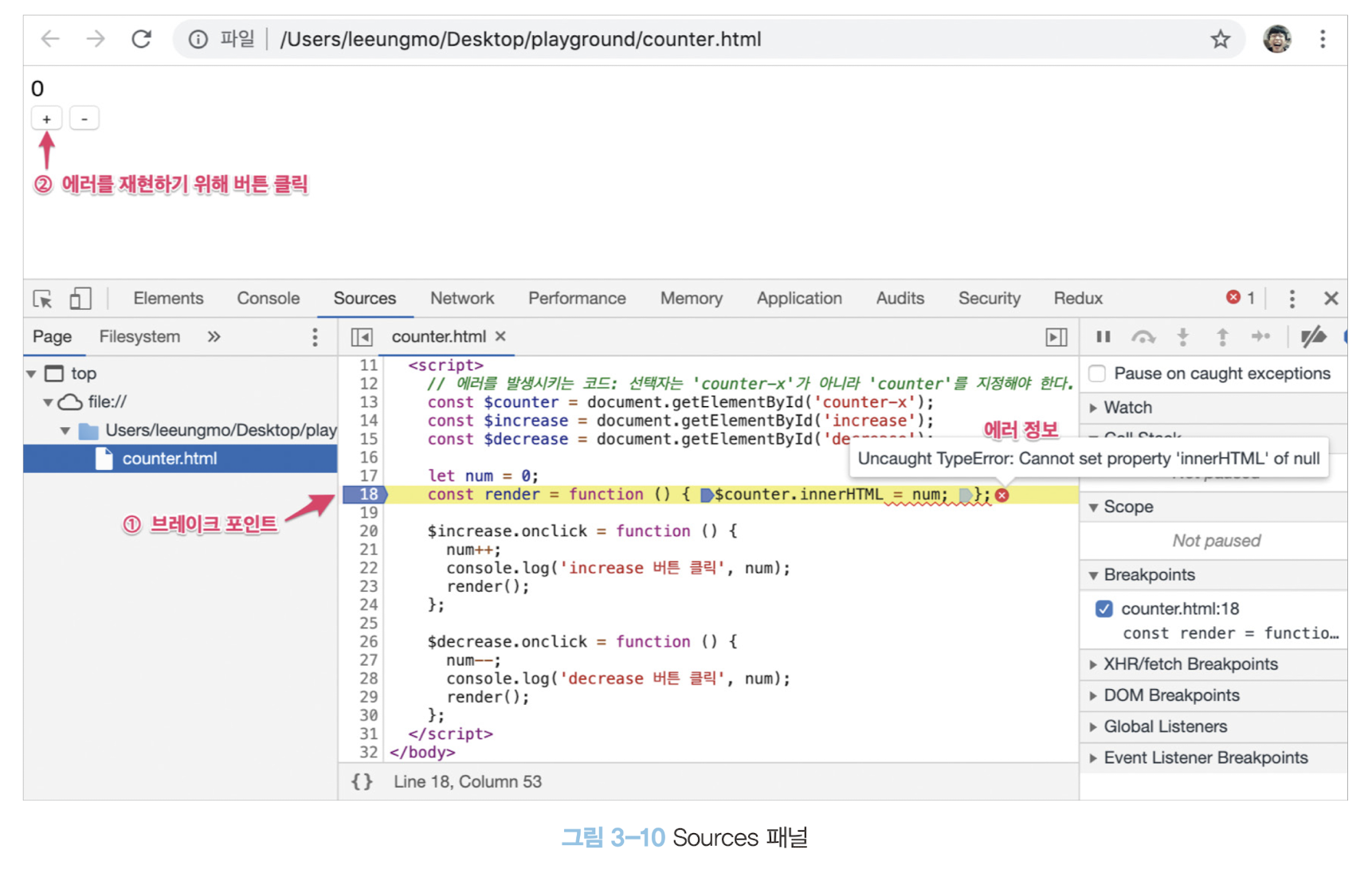Select the Page navigator tab
The height and width of the screenshot is (873, 1372).
53,337
